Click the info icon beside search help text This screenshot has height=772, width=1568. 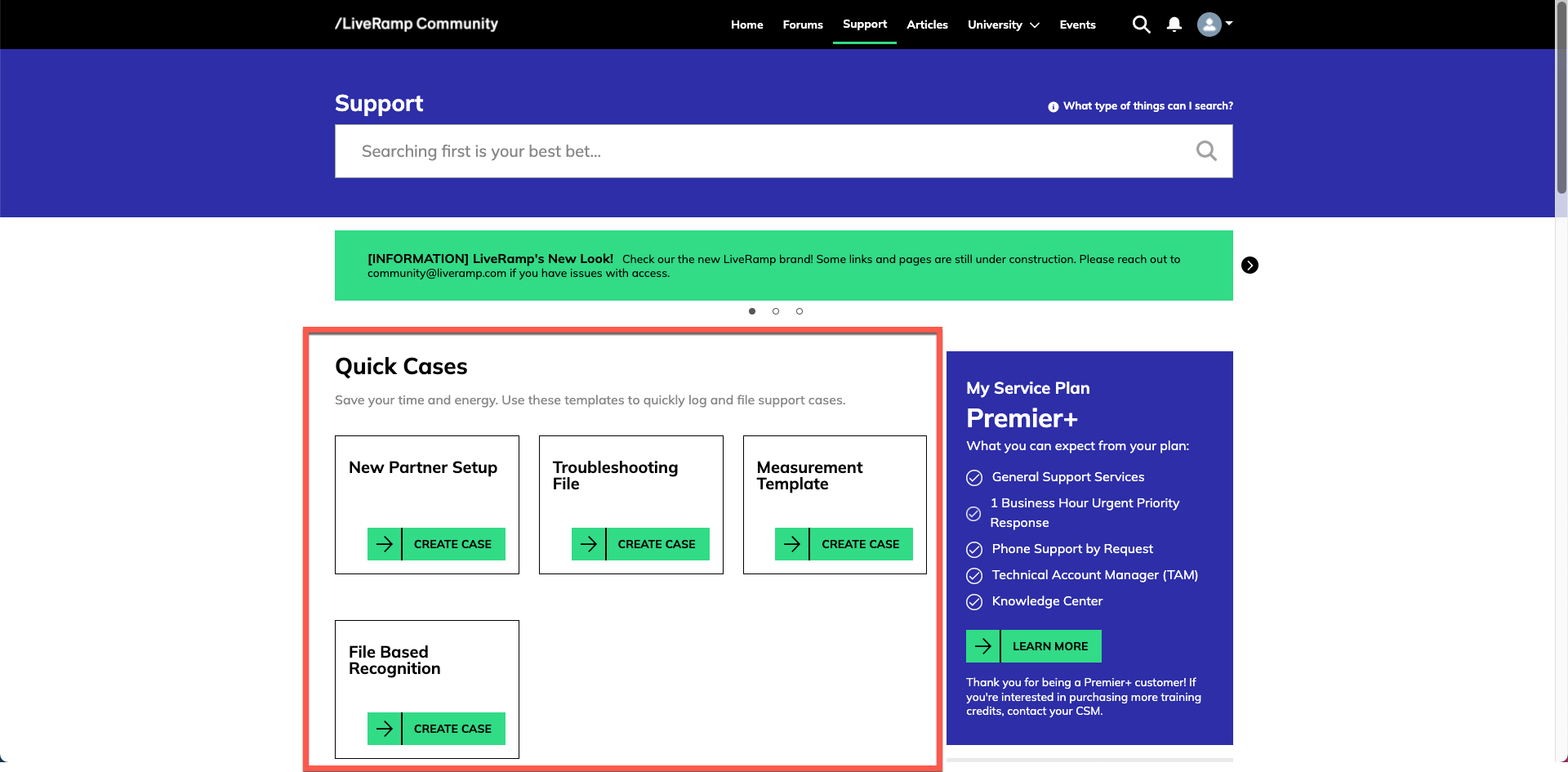tap(1053, 107)
